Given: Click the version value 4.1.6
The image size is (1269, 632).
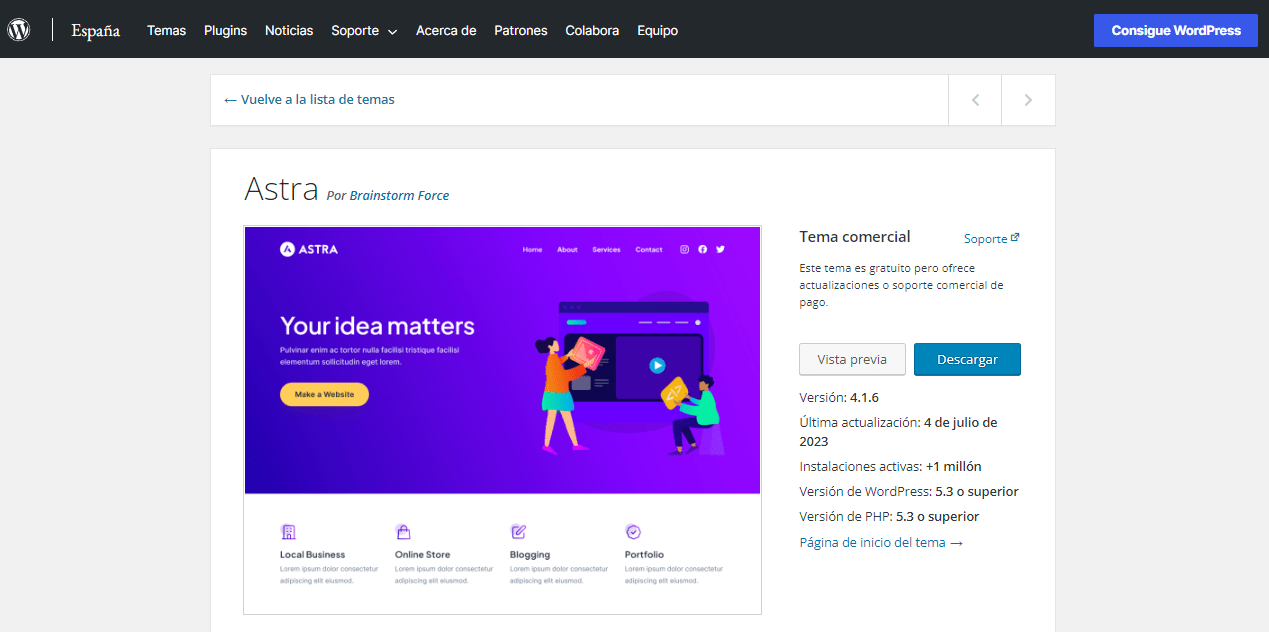Looking at the screenshot, I should click(x=864, y=397).
